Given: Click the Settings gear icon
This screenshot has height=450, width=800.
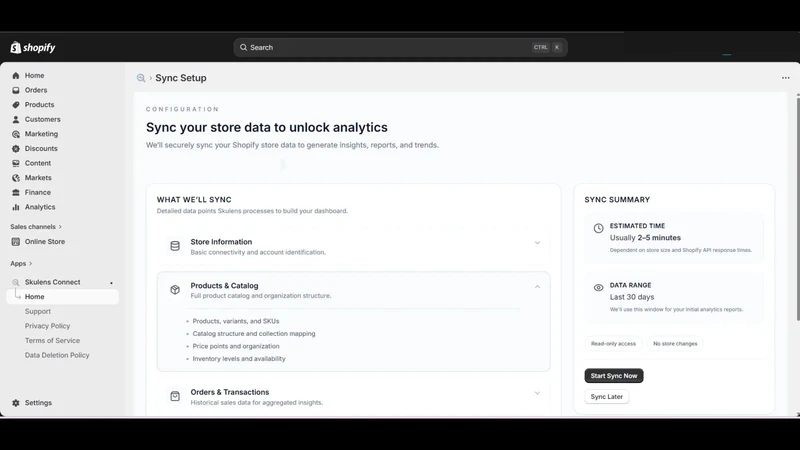Looking at the screenshot, I should pyautogui.click(x=16, y=403).
